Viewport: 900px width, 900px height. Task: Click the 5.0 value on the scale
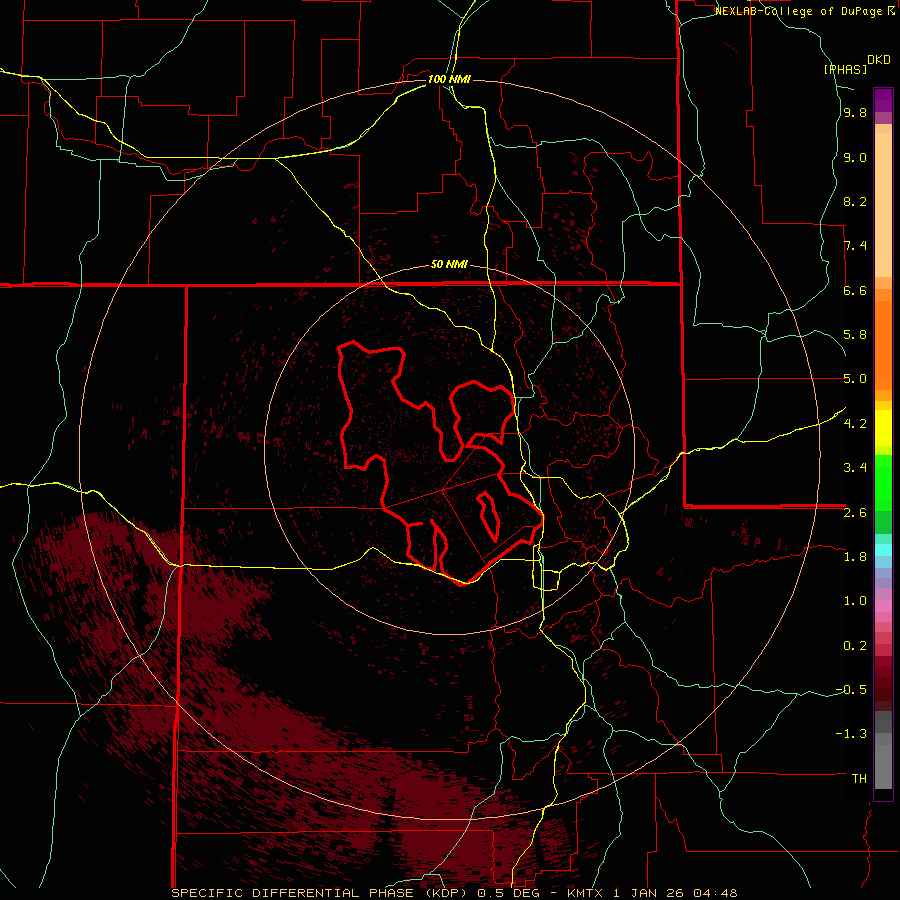tap(855, 379)
